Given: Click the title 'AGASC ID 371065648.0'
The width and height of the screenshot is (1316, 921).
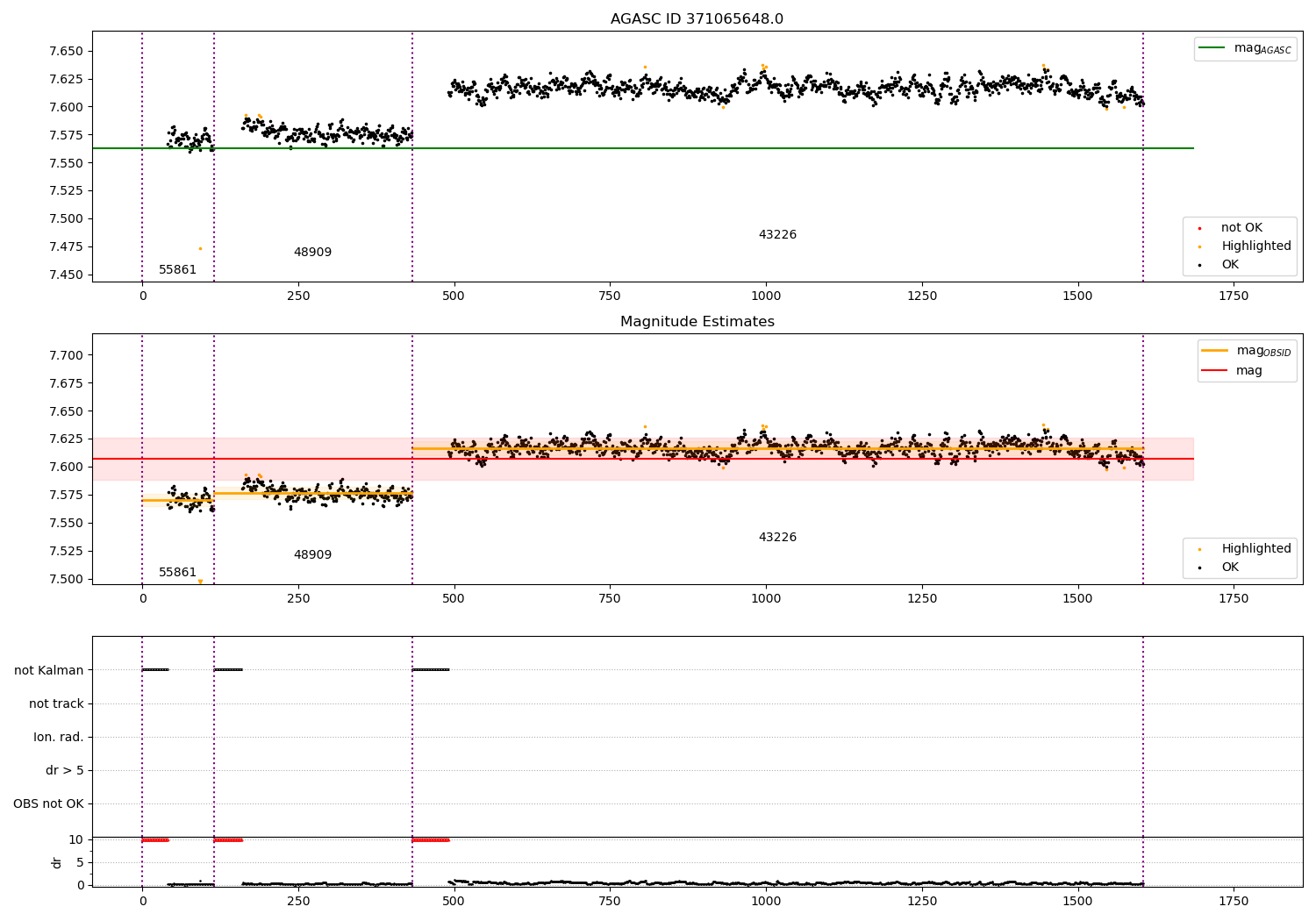Looking at the screenshot, I should point(697,19).
